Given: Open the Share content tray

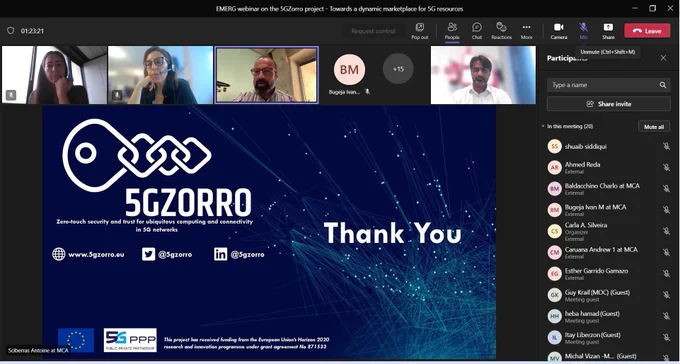Looking at the screenshot, I should [x=608, y=31].
